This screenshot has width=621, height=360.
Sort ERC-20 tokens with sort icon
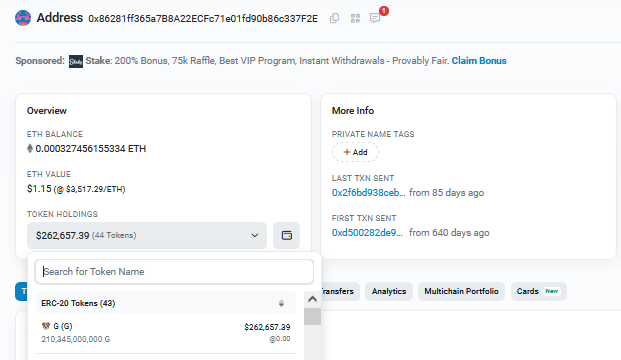pos(281,303)
